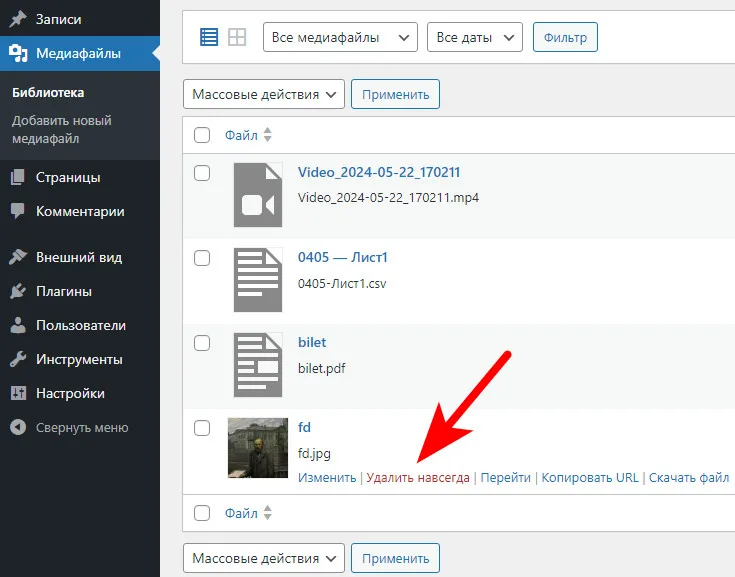Open the Все даты date dropdown
Viewport: 735px width, 577px height.
click(475, 37)
